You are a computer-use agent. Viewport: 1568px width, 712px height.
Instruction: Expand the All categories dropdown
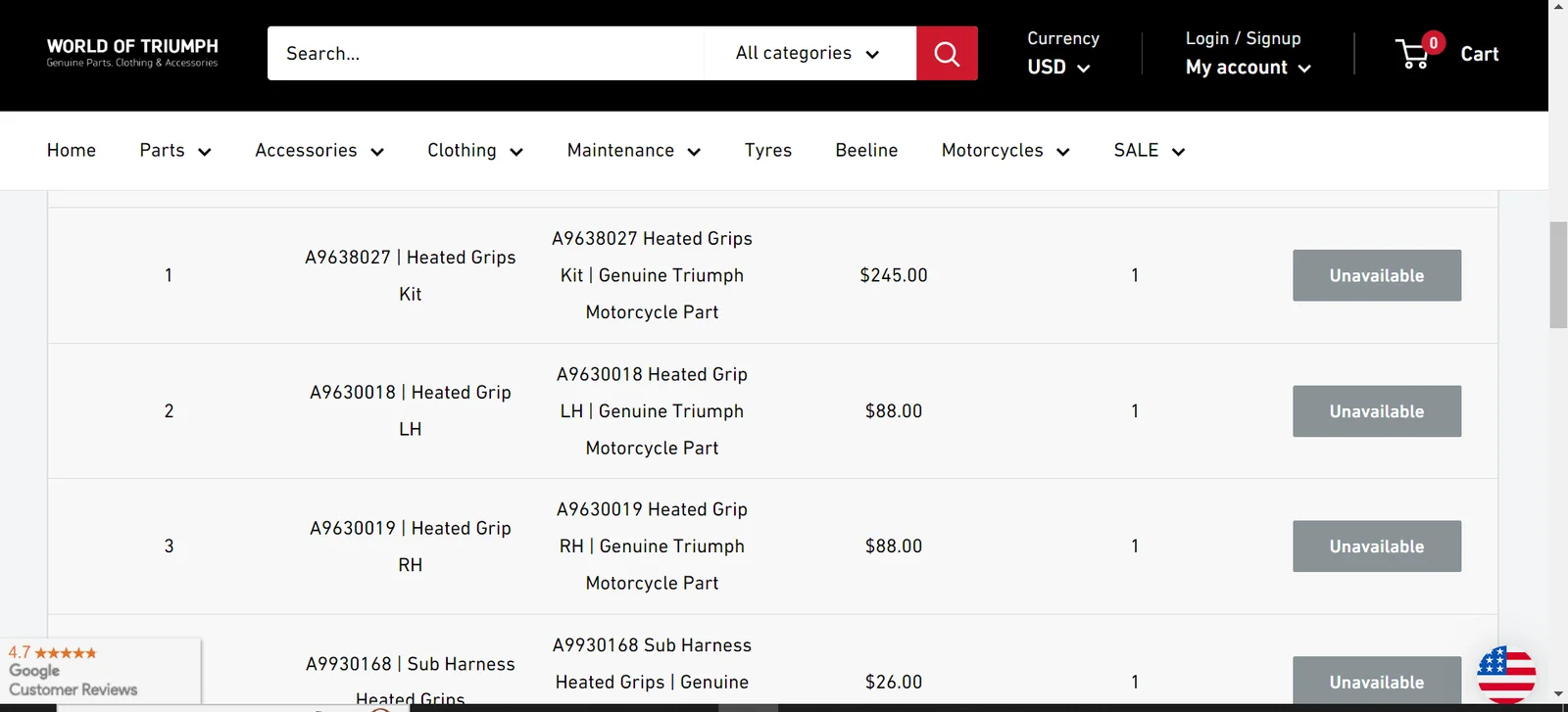[x=808, y=53]
